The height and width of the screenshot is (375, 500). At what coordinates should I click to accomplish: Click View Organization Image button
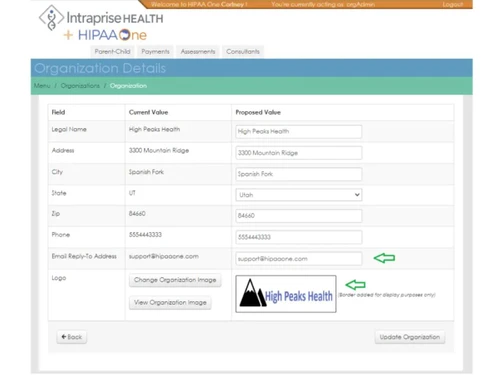click(170, 303)
